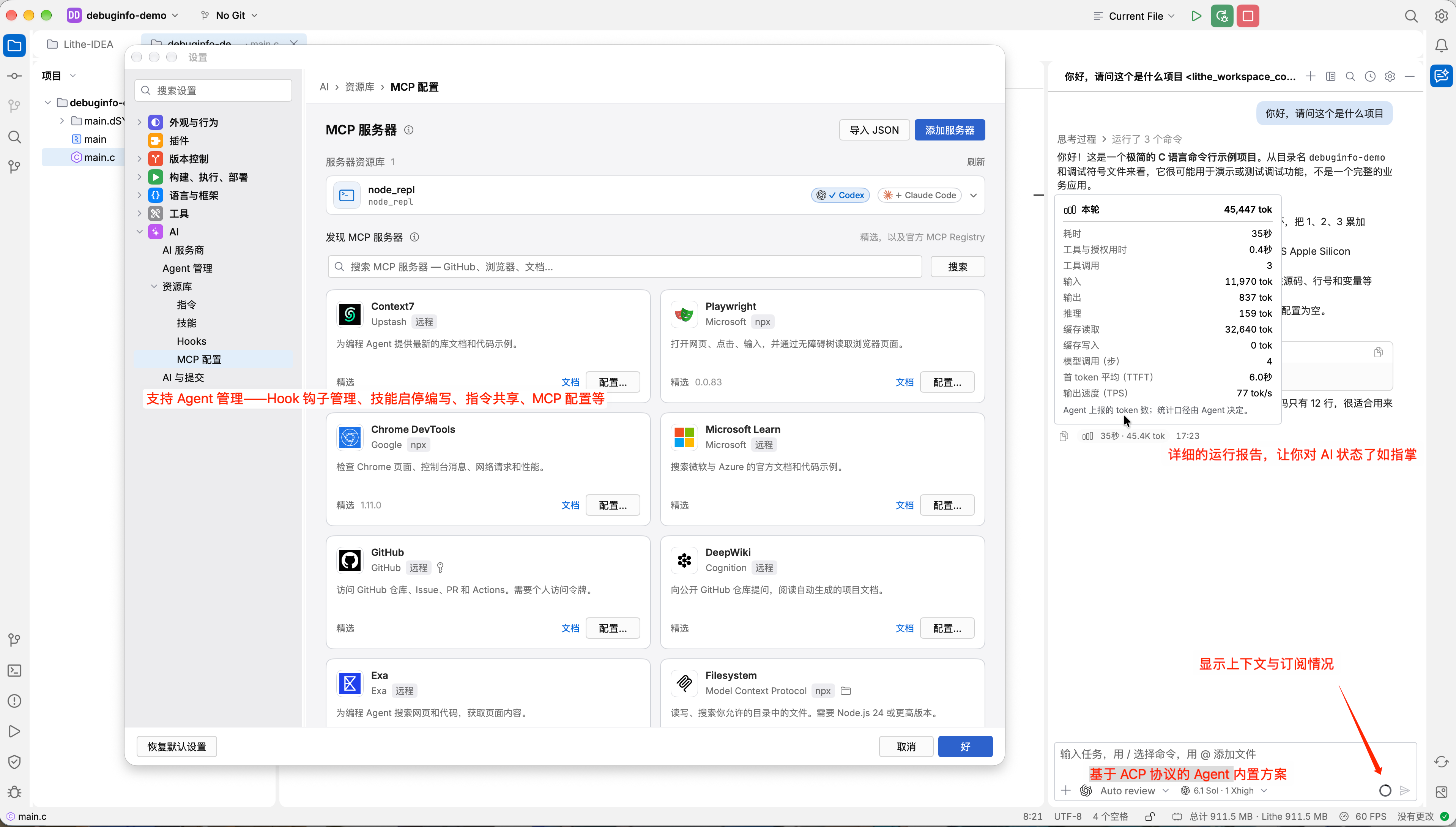Viewport: 1456px width, 827px height.
Task: Switch to Lithe-IDEA project tab
Action: pos(80,44)
